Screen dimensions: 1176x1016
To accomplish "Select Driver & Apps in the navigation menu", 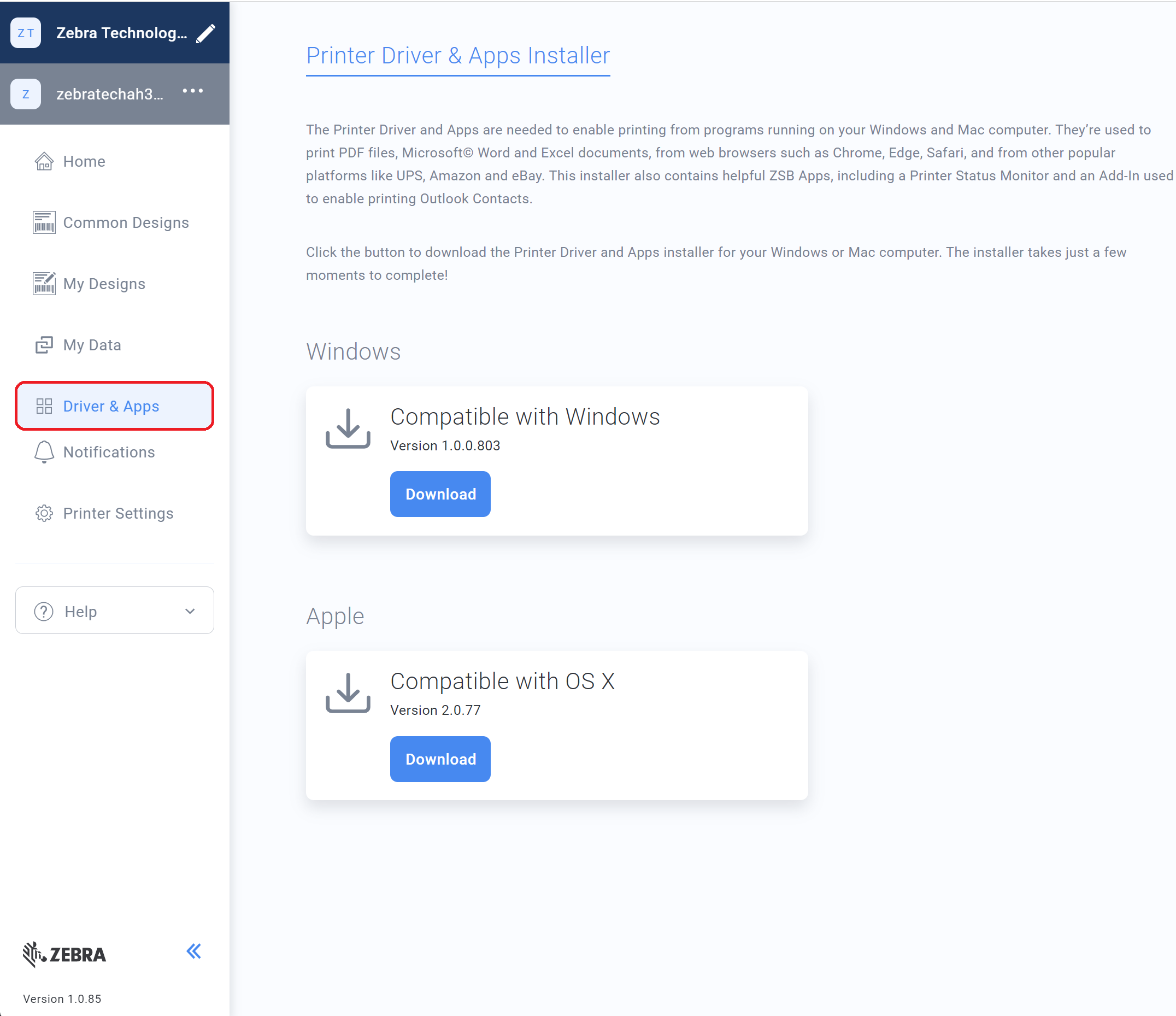I will pos(111,406).
